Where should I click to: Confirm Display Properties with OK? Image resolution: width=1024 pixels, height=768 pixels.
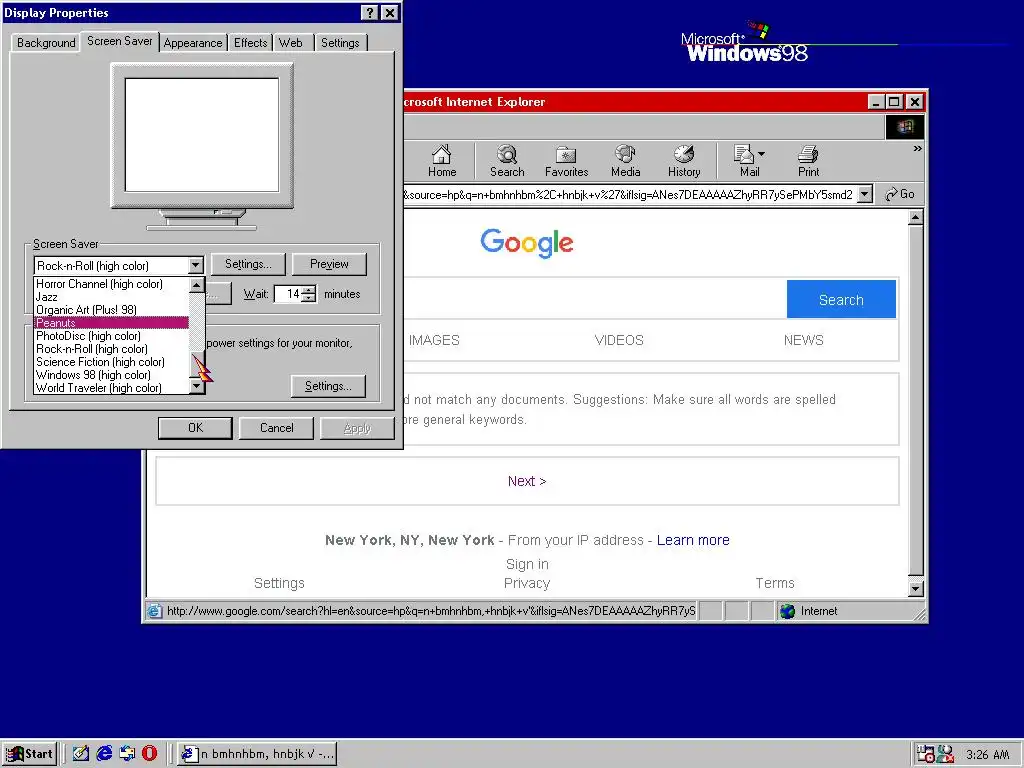point(195,428)
